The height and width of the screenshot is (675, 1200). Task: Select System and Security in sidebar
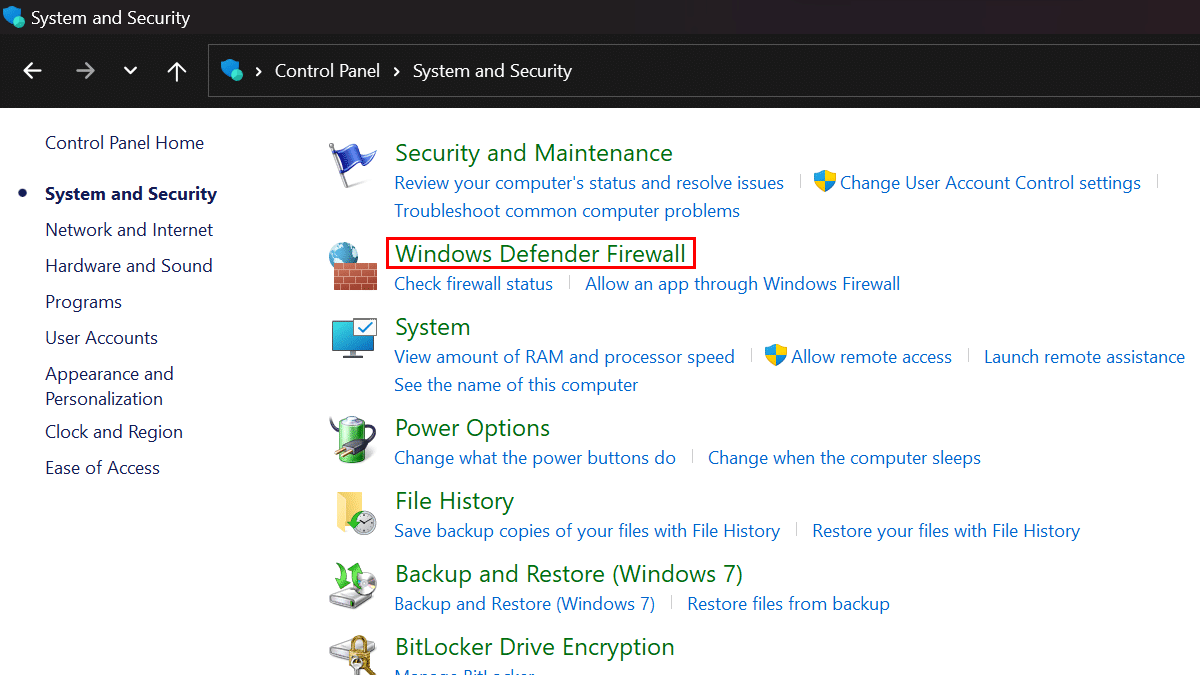coord(131,194)
